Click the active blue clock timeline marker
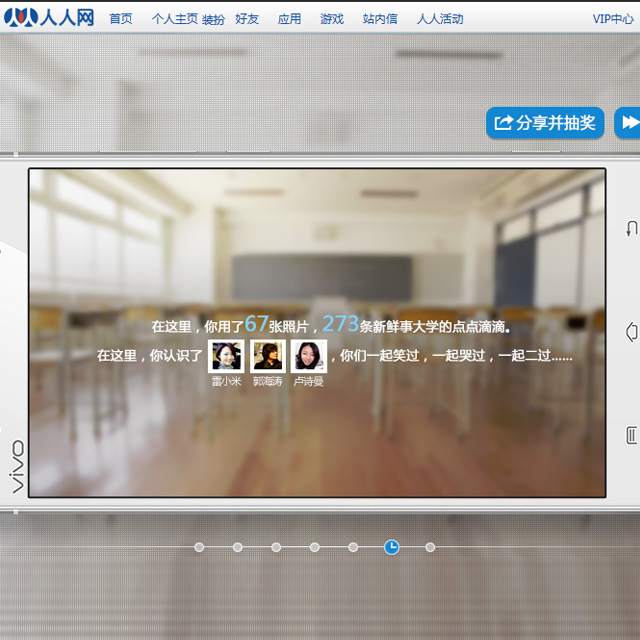Screen dimensions: 640x640 392,547
